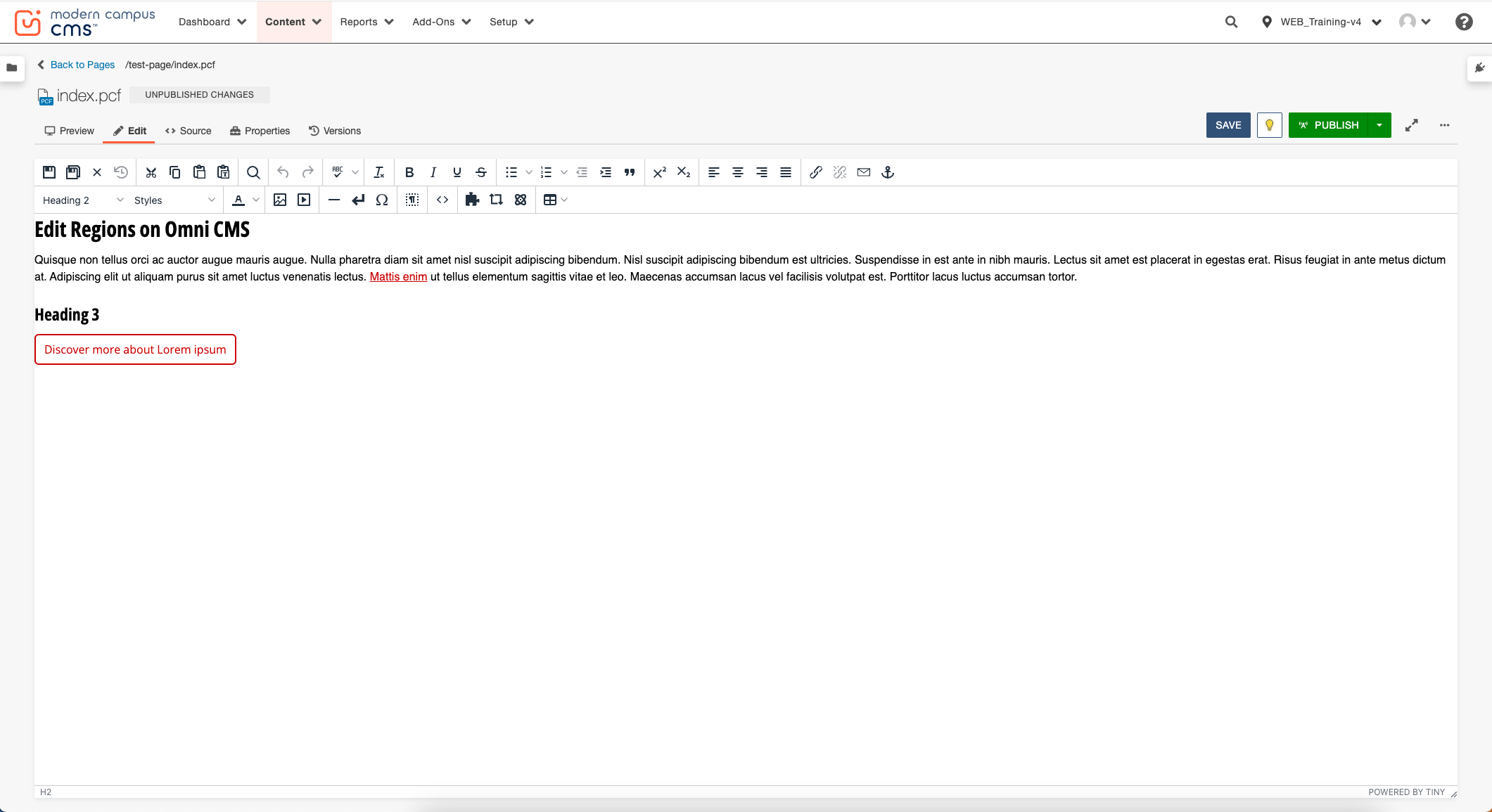Open special character Omega icon

[x=382, y=200]
